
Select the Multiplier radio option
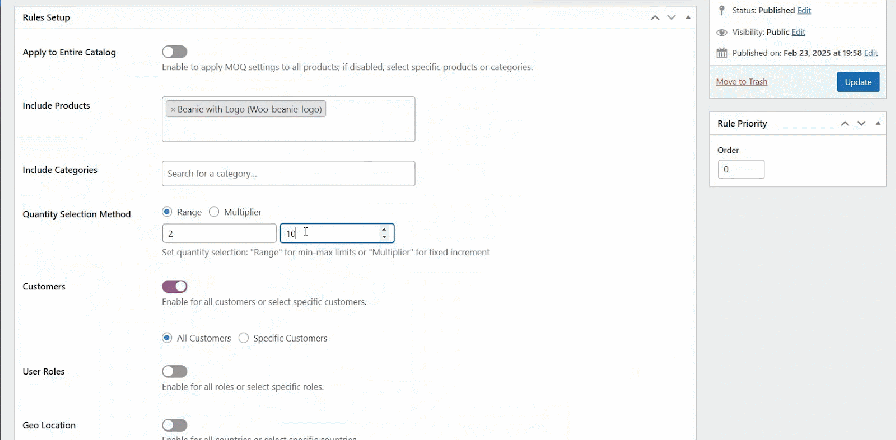pyautogui.click(x=213, y=212)
